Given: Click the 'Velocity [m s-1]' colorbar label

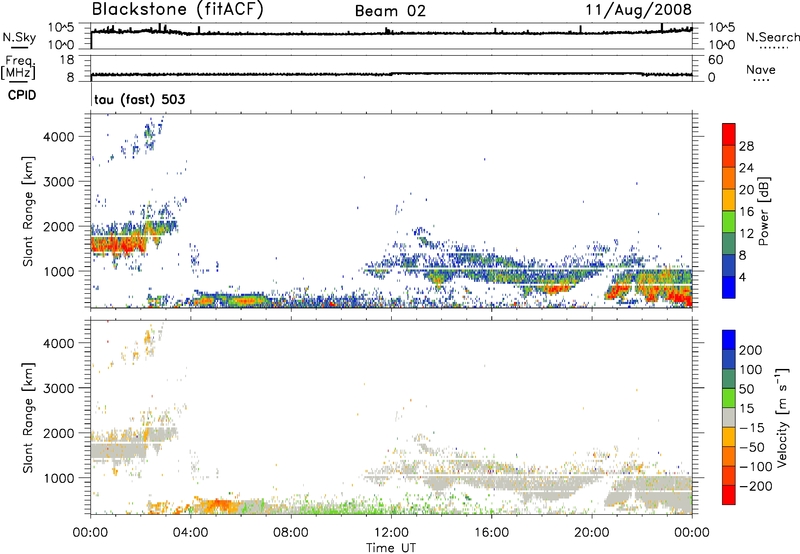Looking at the screenshot, I should click(782, 417).
